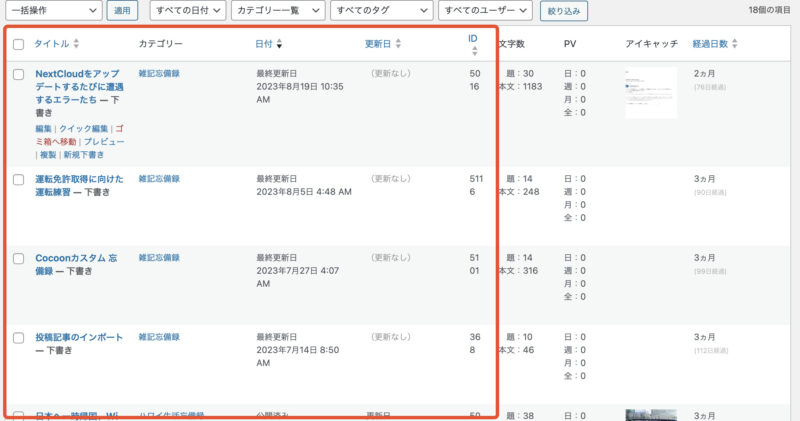Image resolution: width=800 pixels, height=421 pixels.
Task: Open the 一括操作 bulk actions dropdown
Action: 54,10
